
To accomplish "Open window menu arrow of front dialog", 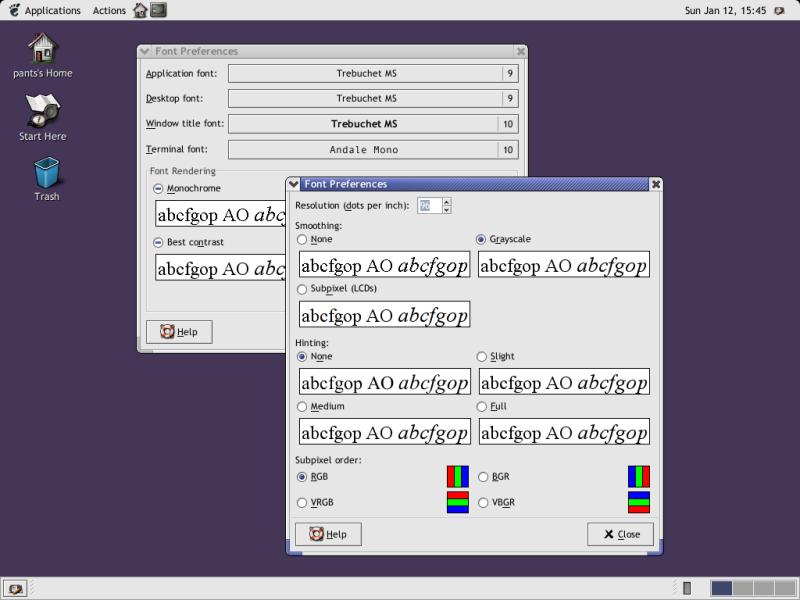I will pyautogui.click(x=295, y=184).
